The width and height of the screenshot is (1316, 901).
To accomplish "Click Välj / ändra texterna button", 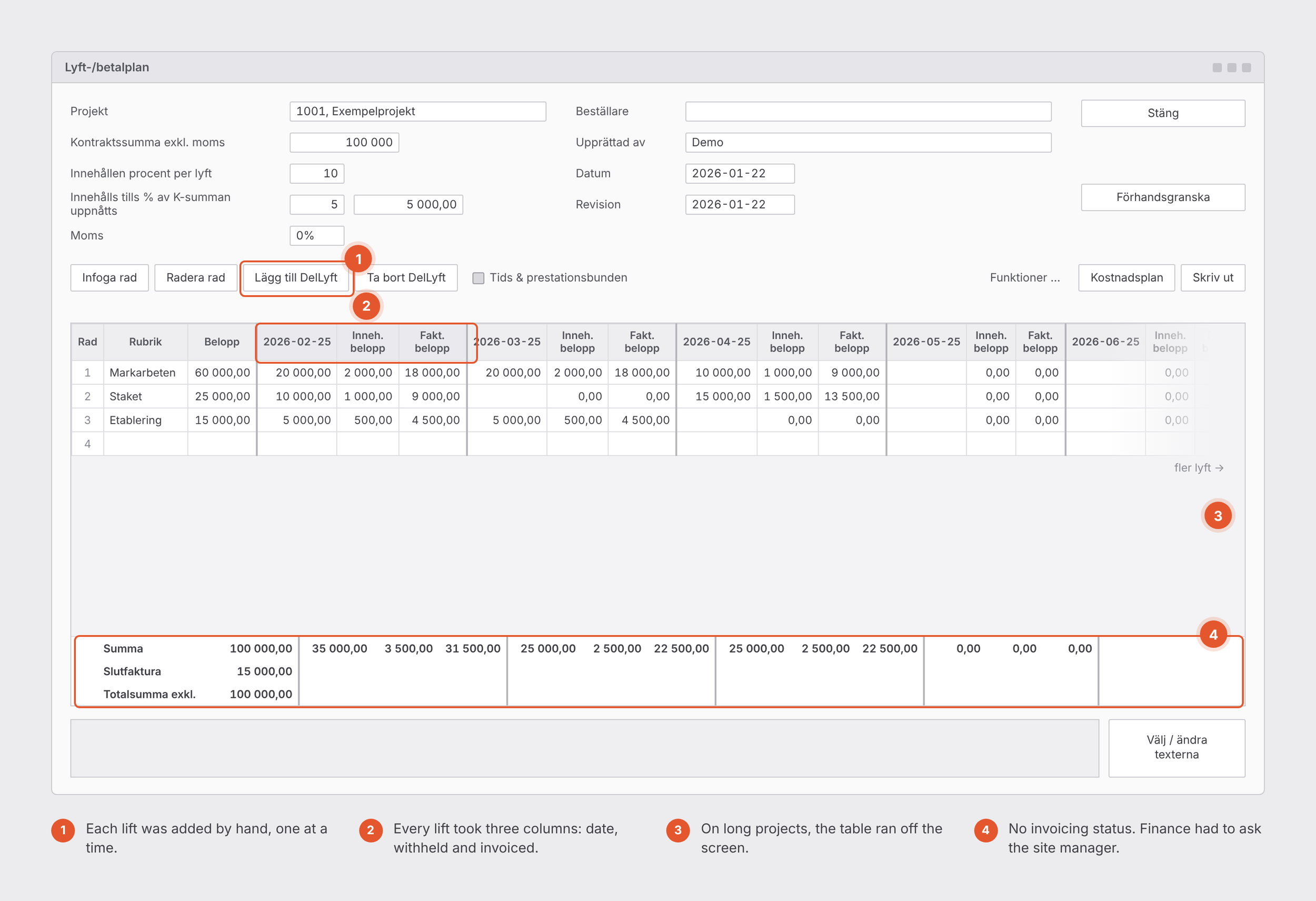I will point(1176,747).
